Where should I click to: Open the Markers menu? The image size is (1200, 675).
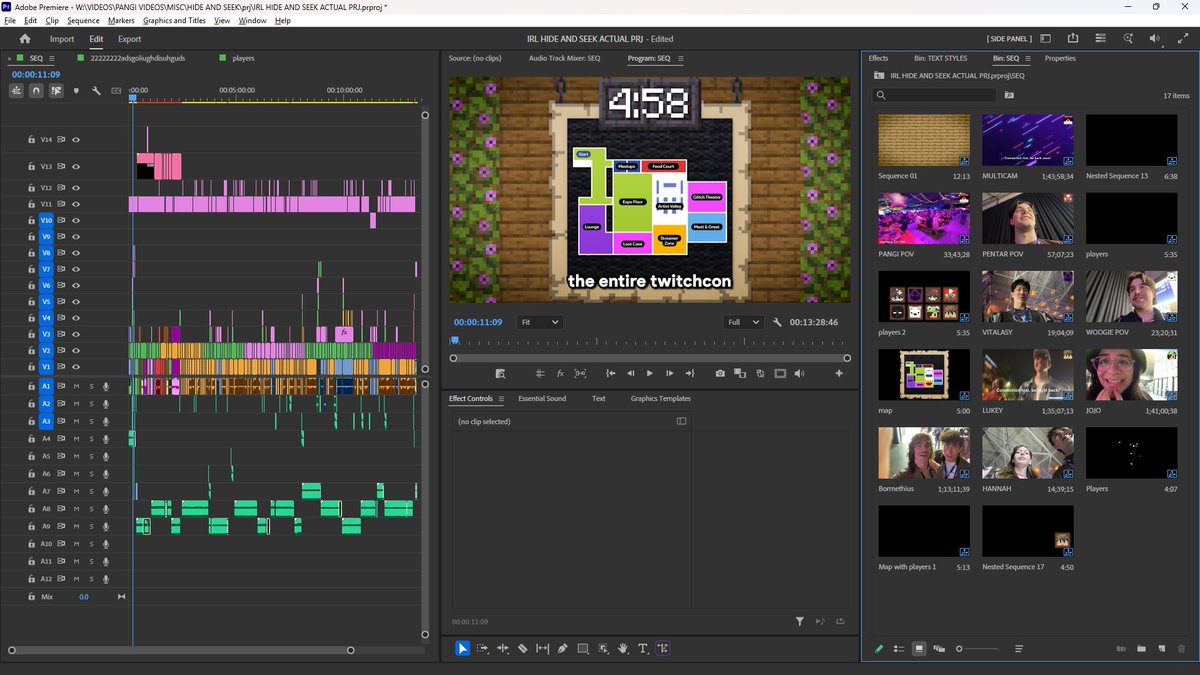(x=121, y=20)
